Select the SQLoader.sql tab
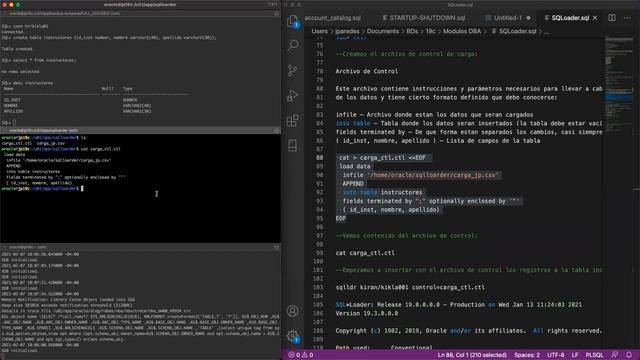 [x=570, y=18]
